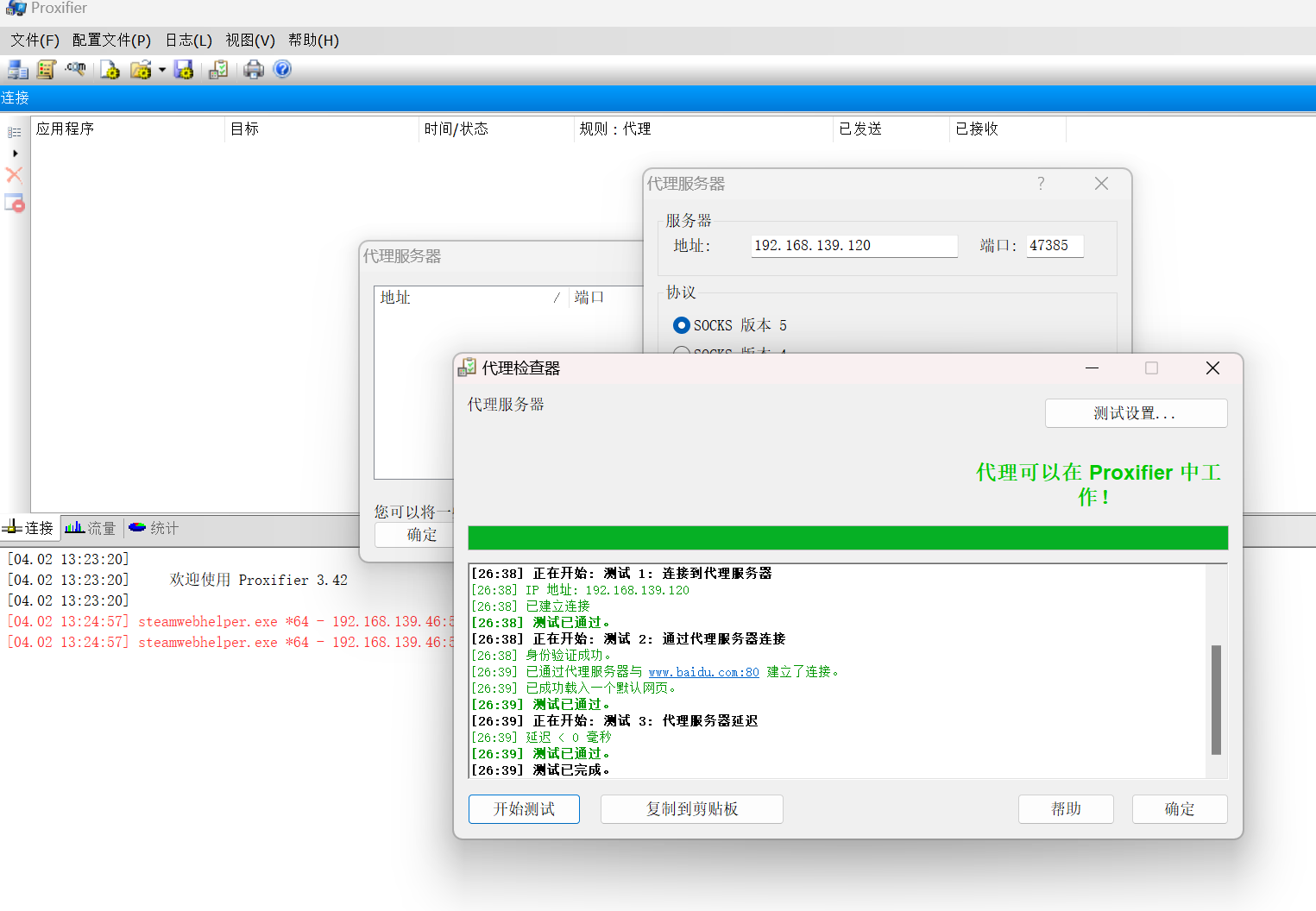Click Save Profile floppy disk icon

(184, 70)
